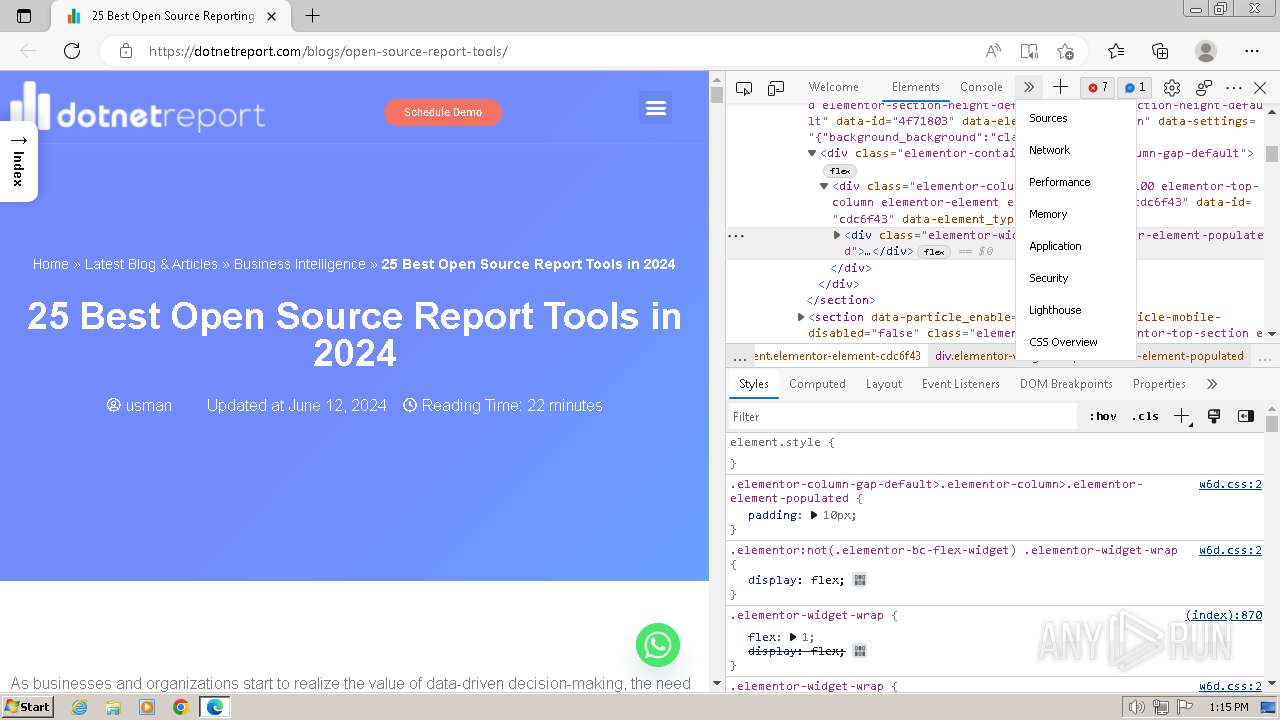Select Sources from the tools menu

click(1076, 118)
